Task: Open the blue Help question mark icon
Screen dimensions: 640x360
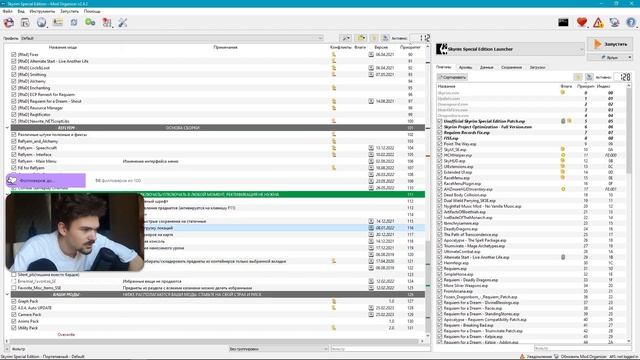Action: tap(631, 22)
